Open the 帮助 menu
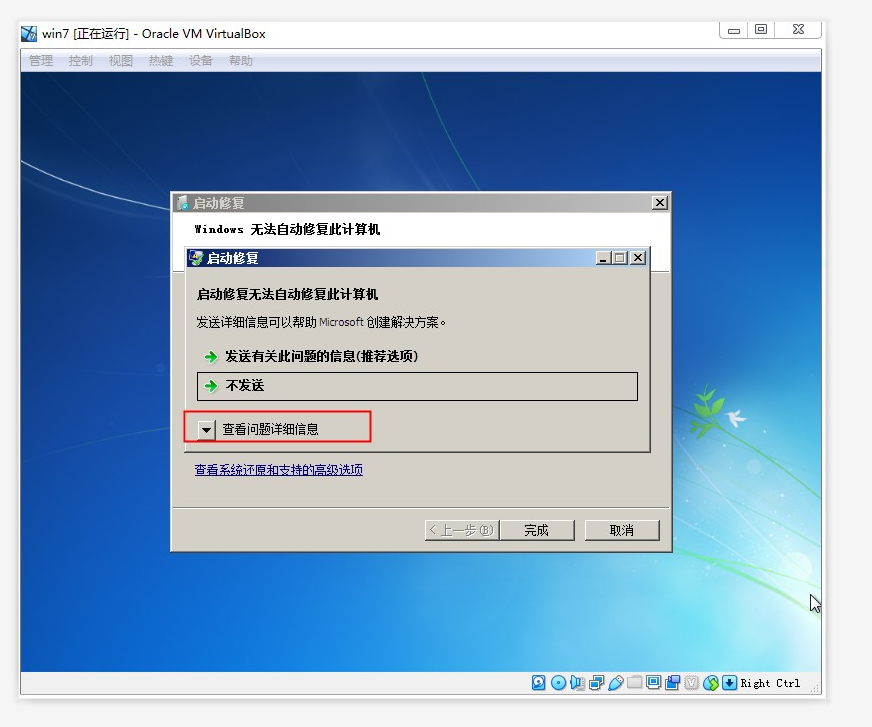Screen dimensions: 872x727 click(x=241, y=61)
